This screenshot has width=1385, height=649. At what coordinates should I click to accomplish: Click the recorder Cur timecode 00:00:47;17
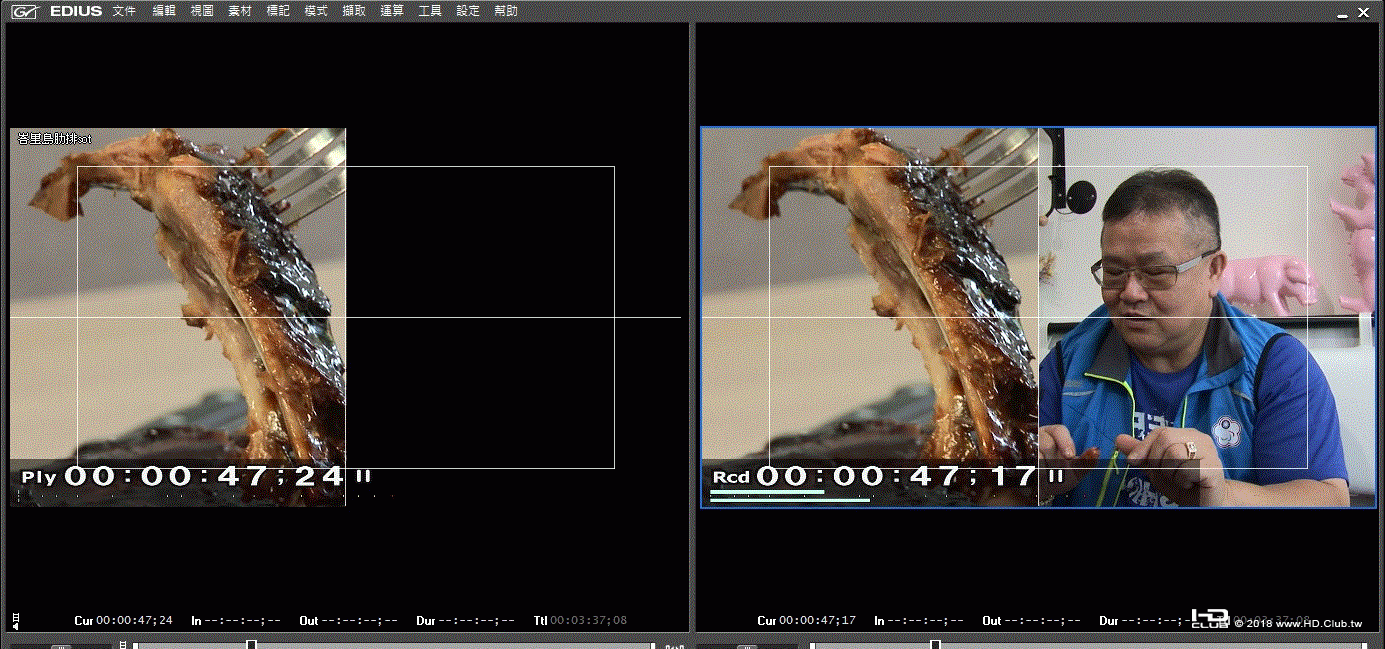pyautogui.click(x=818, y=621)
